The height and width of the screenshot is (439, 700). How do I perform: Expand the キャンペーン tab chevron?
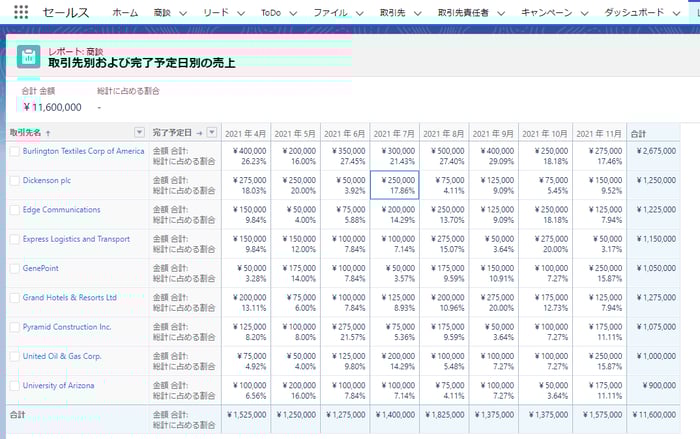(x=584, y=13)
